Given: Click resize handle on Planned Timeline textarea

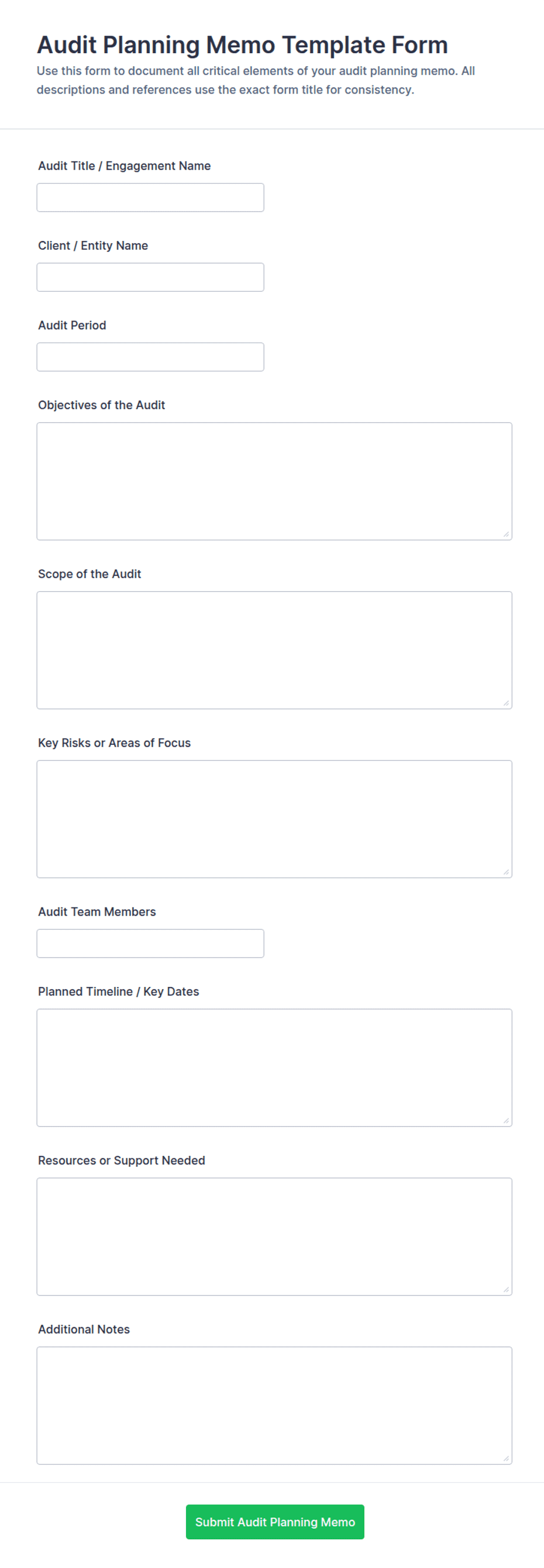Looking at the screenshot, I should (x=506, y=1121).
